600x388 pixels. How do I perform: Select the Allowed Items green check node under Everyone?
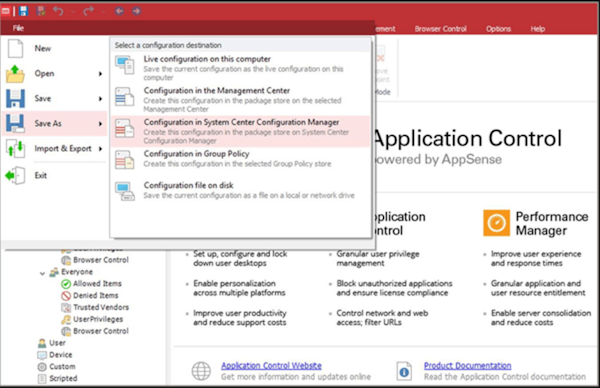click(x=91, y=284)
